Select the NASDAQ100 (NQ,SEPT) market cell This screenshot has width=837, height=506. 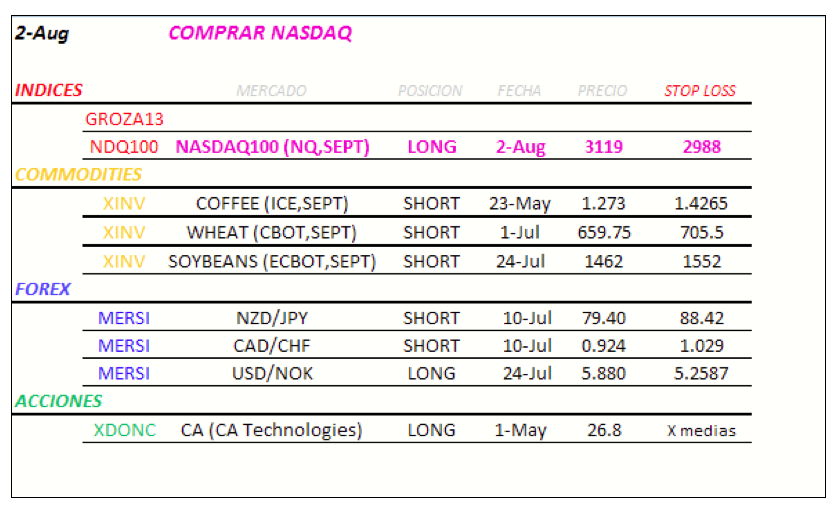[272, 147]
